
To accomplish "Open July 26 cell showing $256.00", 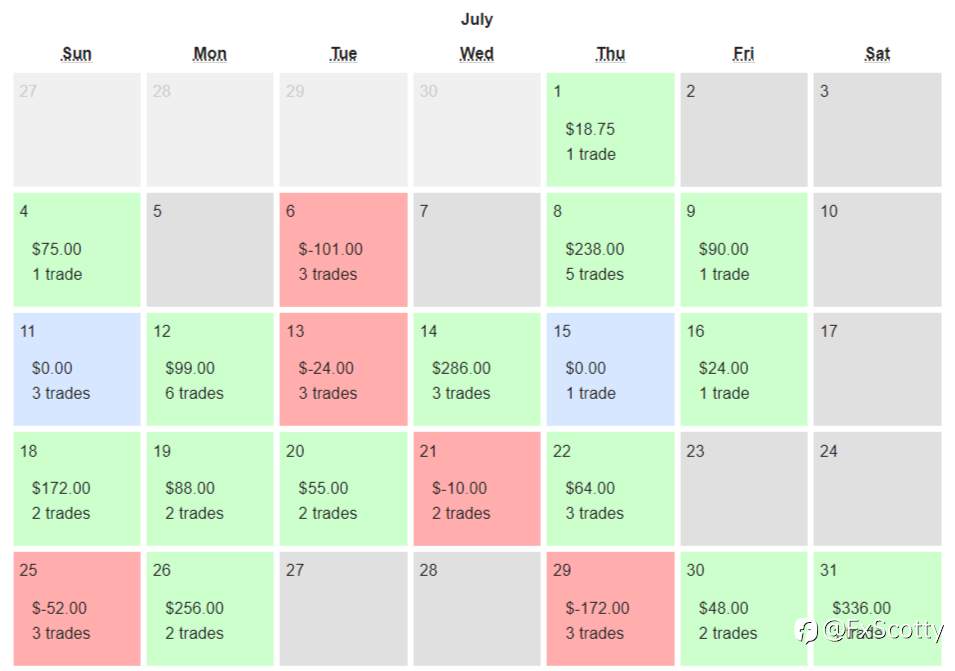I will [210, 608].
